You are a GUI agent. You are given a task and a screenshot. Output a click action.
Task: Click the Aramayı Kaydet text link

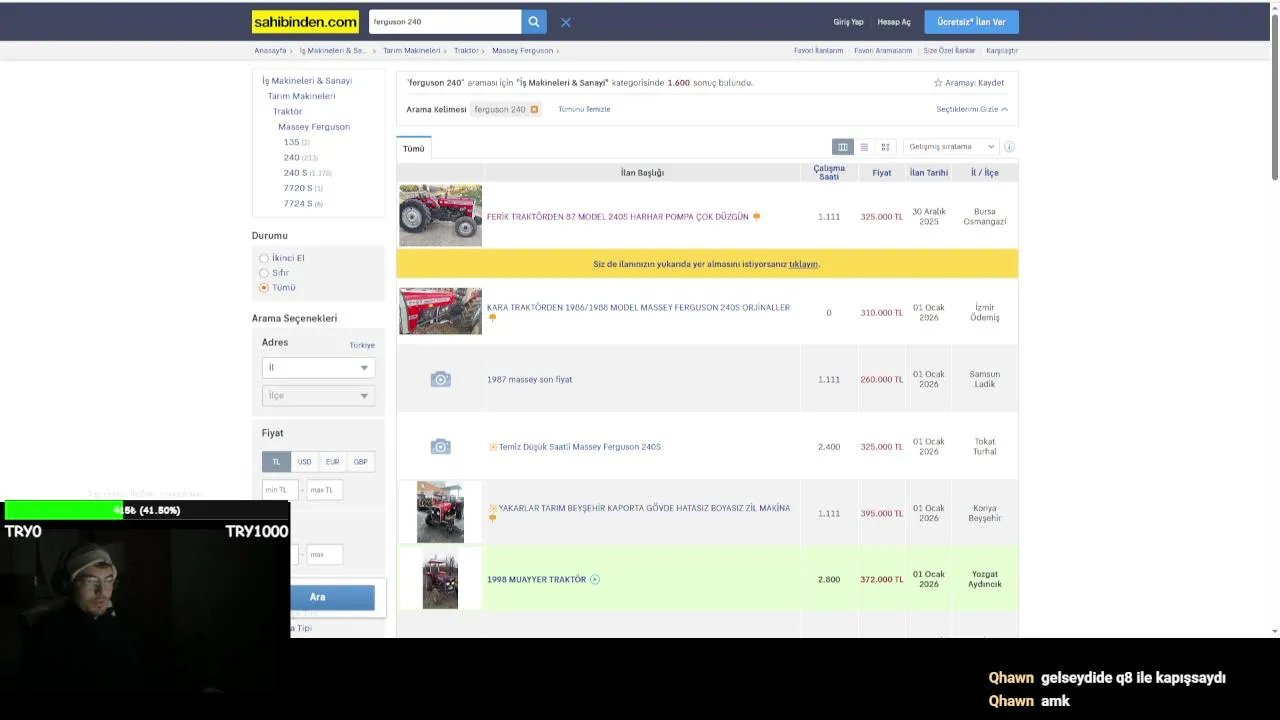[x=974, y=83]
